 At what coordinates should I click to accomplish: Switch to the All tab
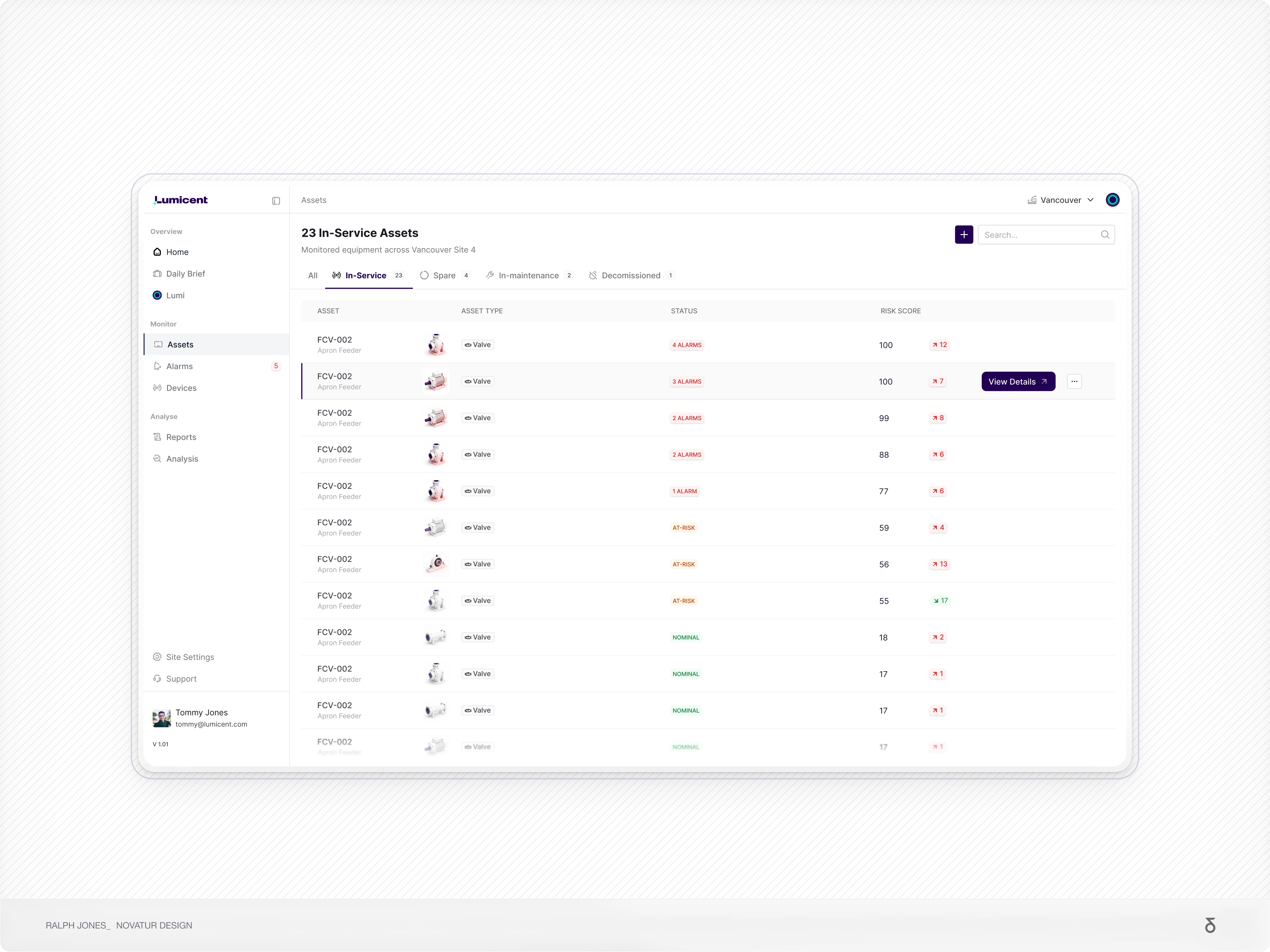click(313, 275)
